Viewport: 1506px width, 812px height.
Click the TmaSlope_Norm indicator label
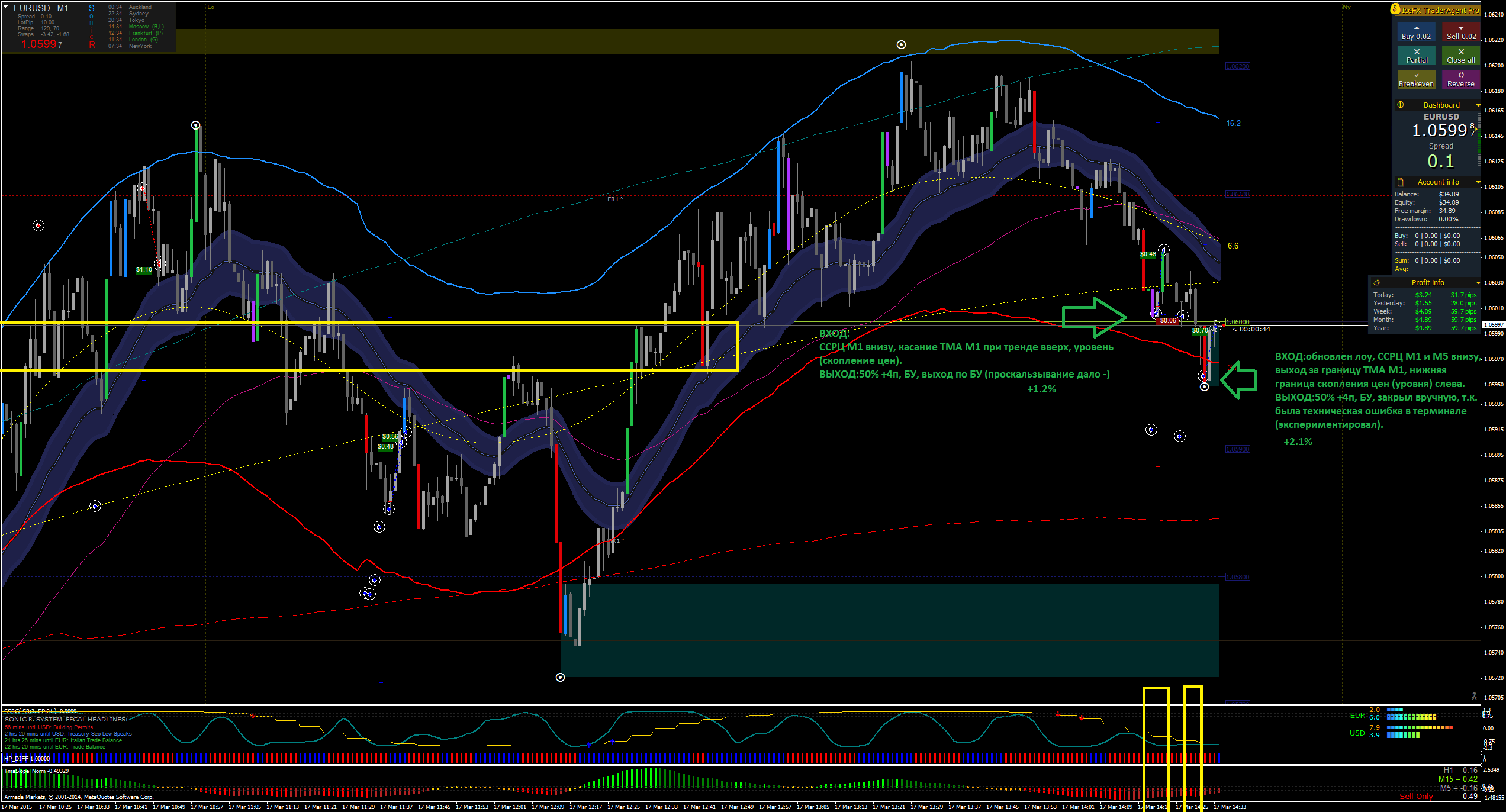coord(36,771)
